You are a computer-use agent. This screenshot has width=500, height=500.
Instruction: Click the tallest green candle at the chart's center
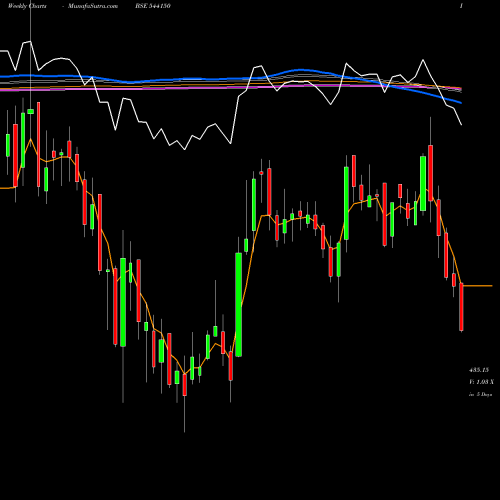pos(238,305)
